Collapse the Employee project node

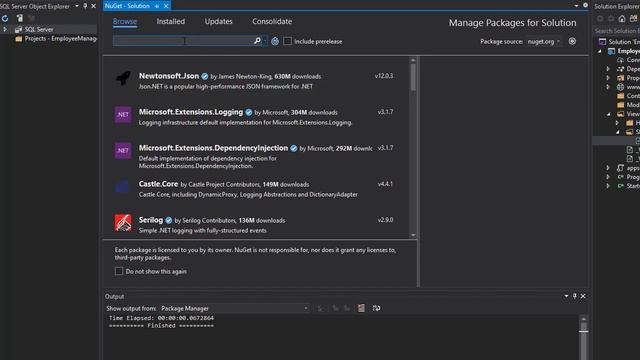click(x=600, y=51)
